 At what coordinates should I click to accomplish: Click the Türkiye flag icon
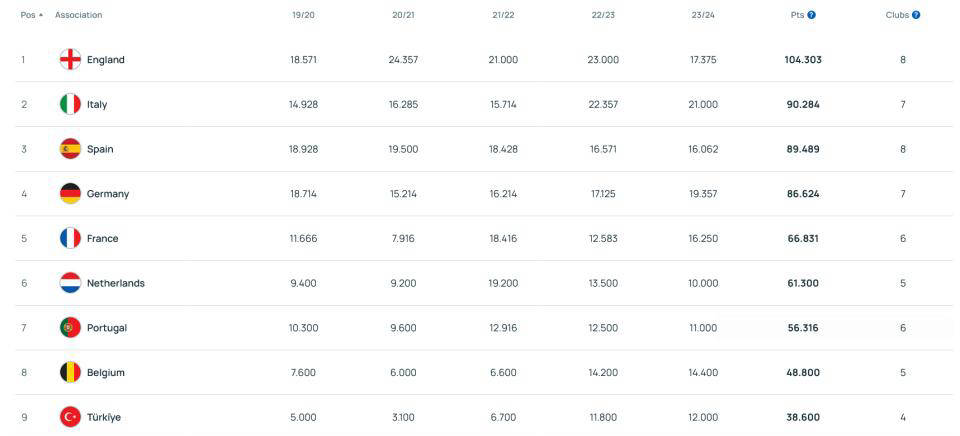(70, 417)
